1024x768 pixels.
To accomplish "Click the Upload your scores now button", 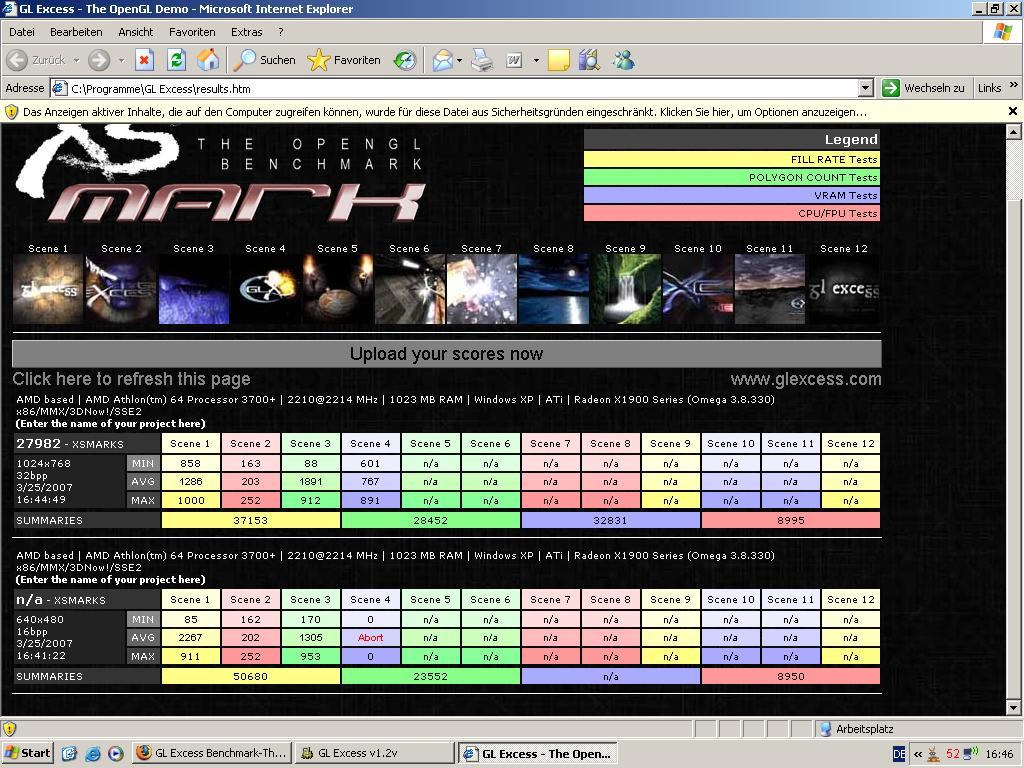I will pyautogui.click(x=447, y=354).
